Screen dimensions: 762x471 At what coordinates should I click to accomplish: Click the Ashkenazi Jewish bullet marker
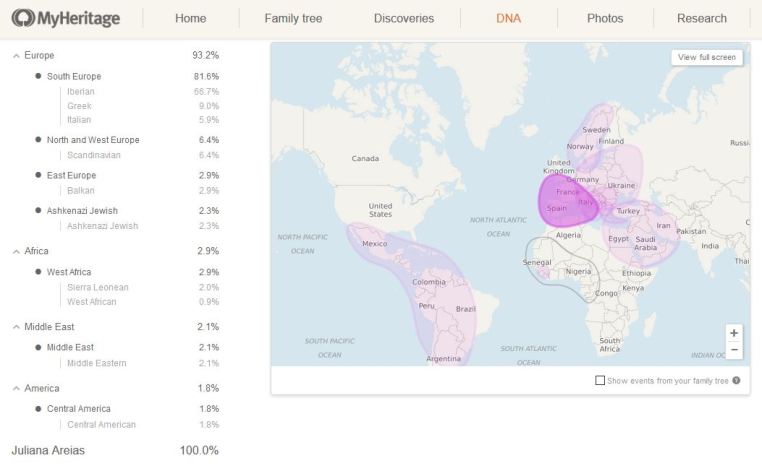click(38, 211)
